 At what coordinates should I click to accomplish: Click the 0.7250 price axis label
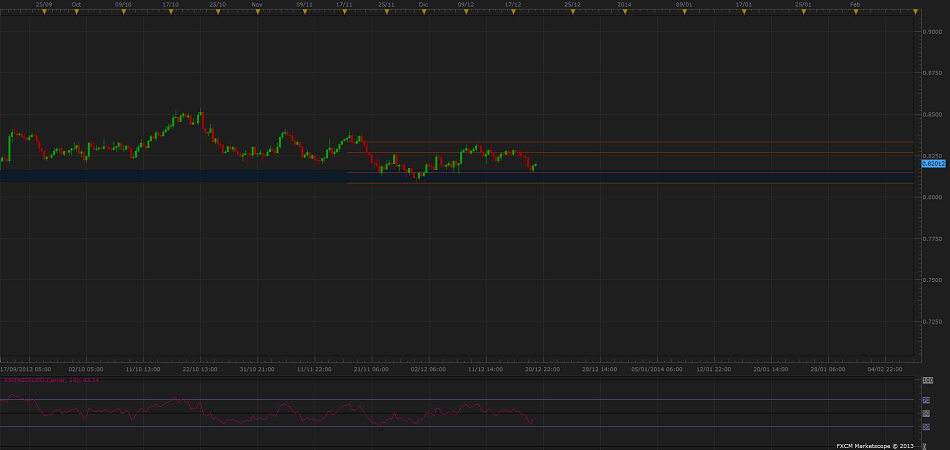coord(933,321)
